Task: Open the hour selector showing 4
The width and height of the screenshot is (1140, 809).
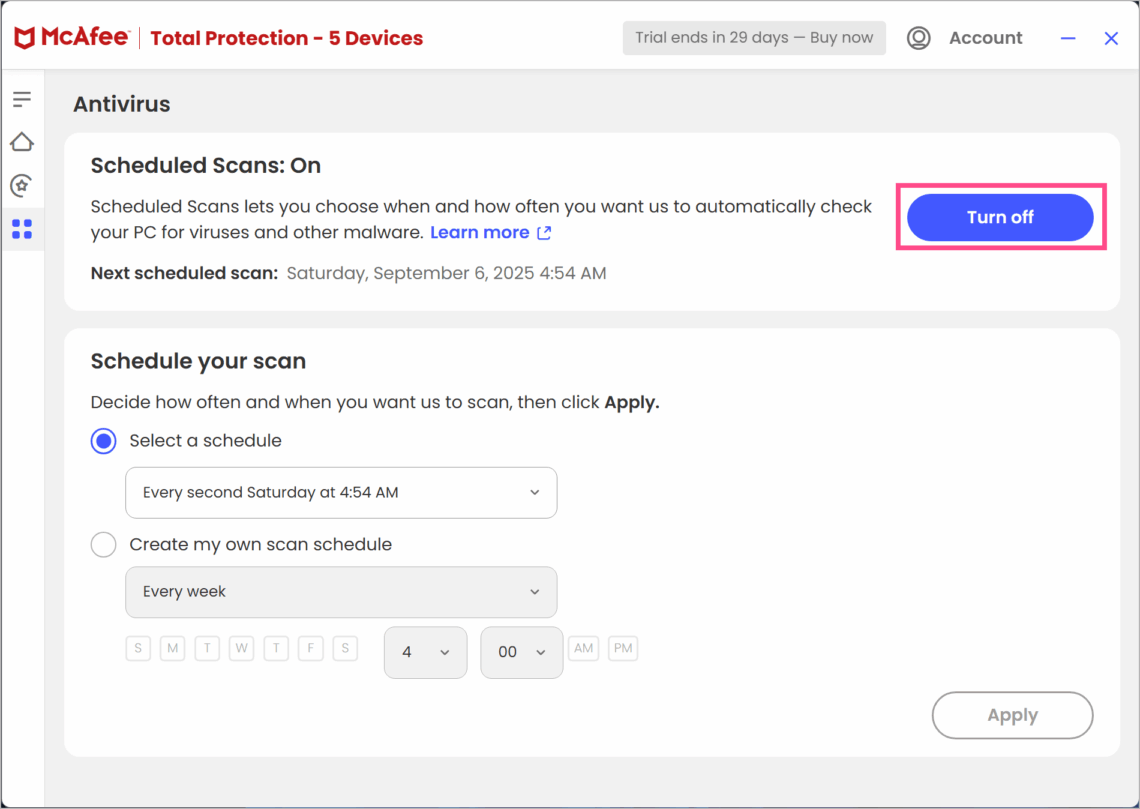Action: point(425,652)
